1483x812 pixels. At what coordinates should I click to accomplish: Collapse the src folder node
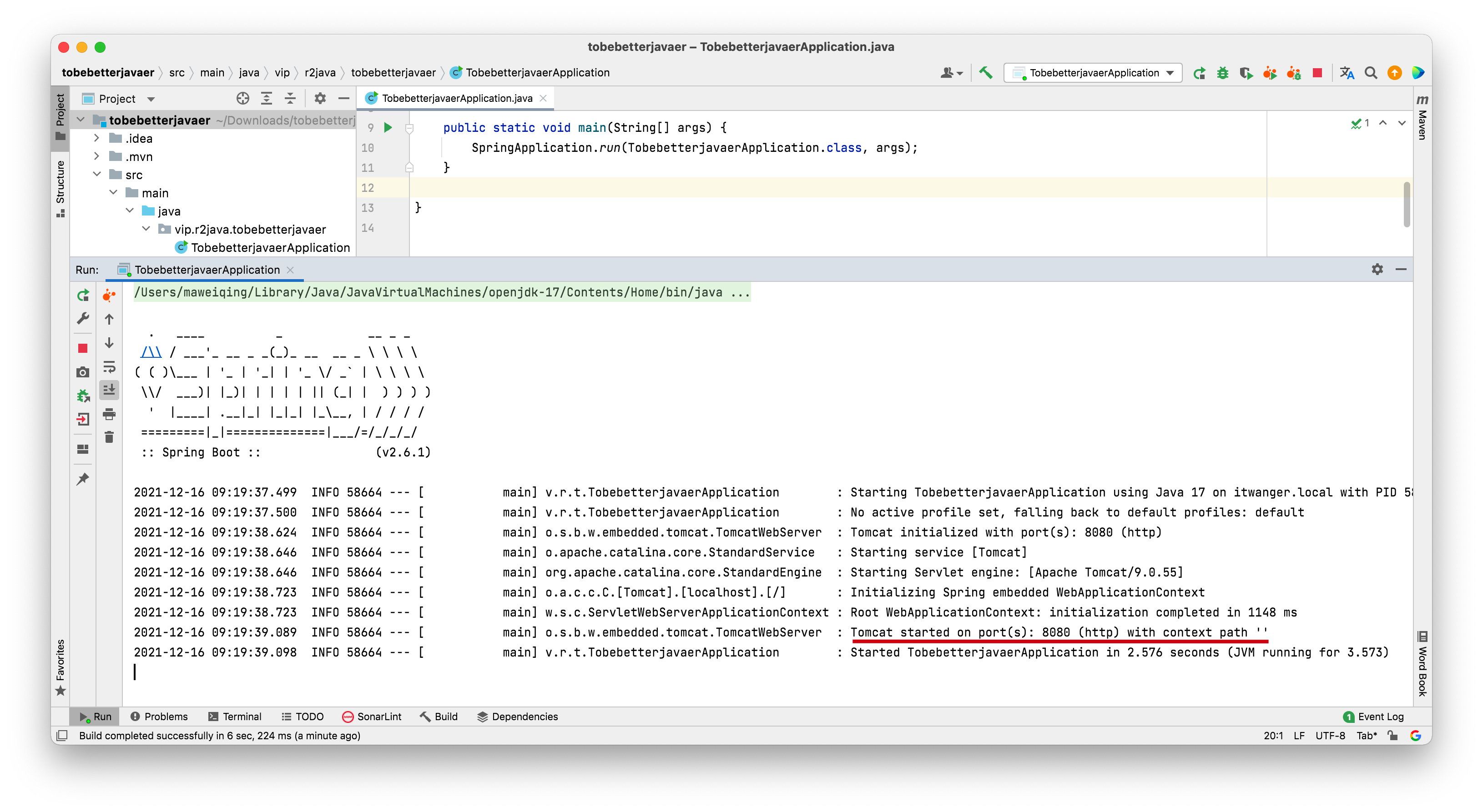[x=97, y=175]
